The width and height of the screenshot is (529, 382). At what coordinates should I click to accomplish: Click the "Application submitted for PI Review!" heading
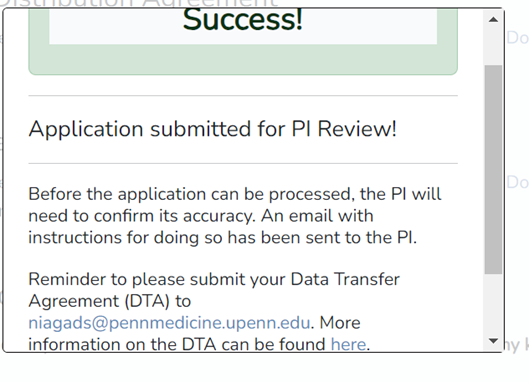pyautogui.click(x=213, y=129)
